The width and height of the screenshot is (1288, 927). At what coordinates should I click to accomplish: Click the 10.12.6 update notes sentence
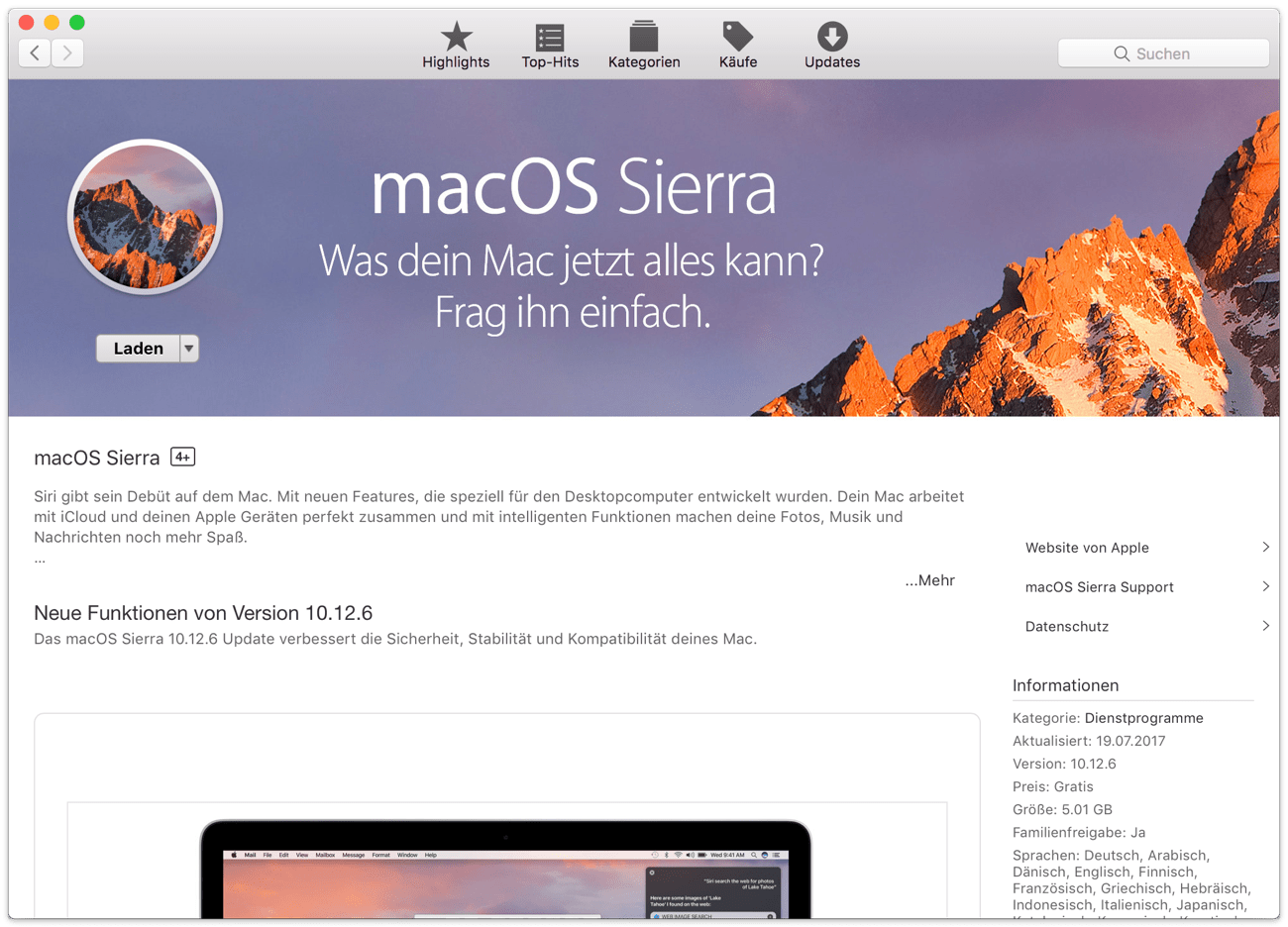tap(395, 639)
